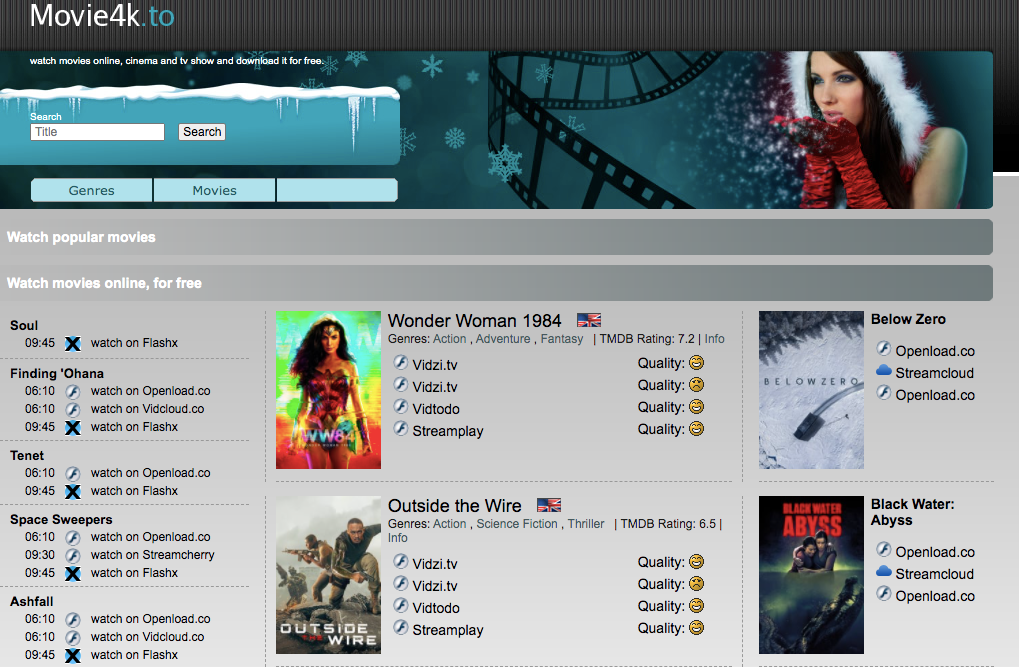Click the Below Zero title

tap(908, 319)
